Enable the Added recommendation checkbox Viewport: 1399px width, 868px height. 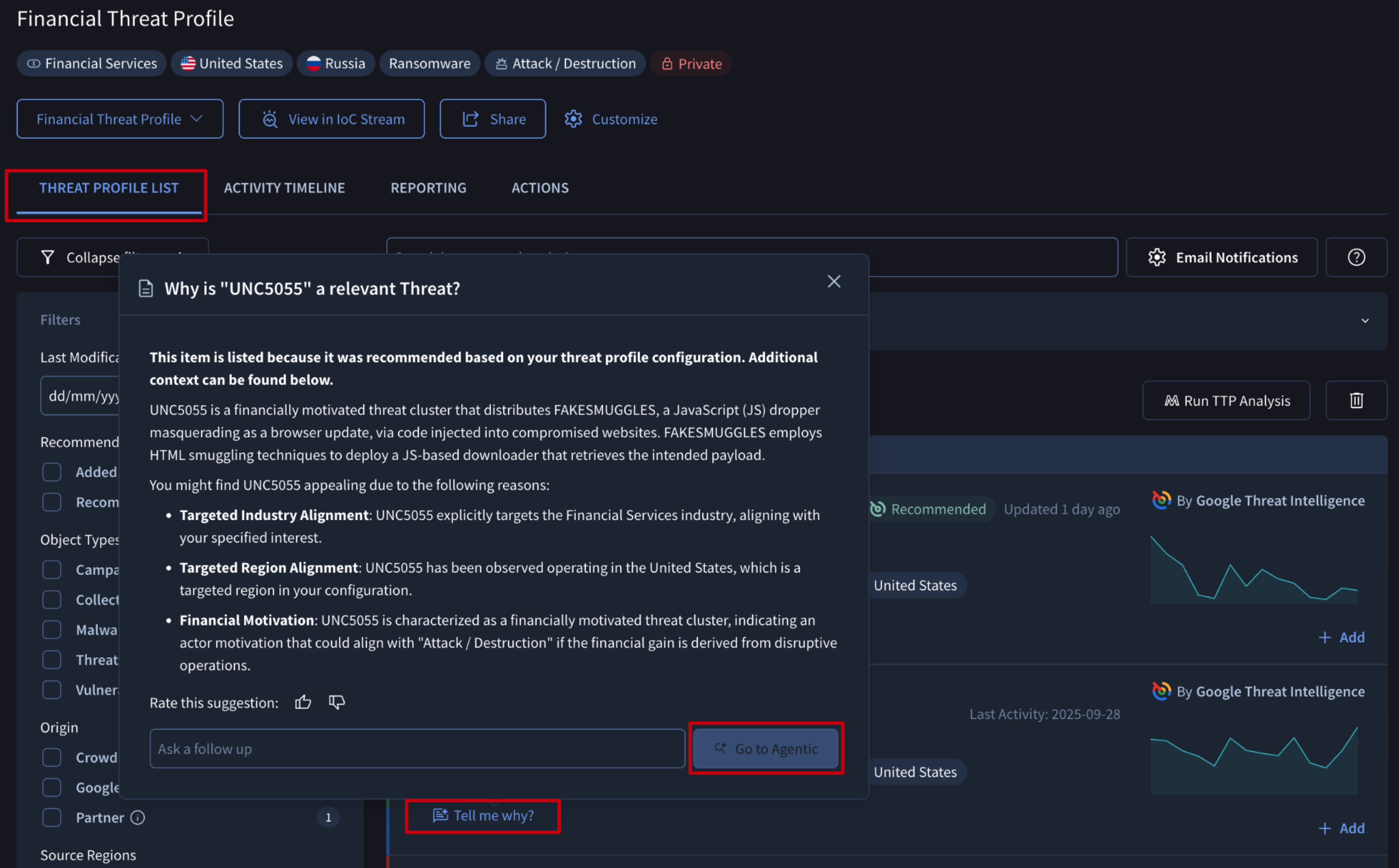pos(52,472)
